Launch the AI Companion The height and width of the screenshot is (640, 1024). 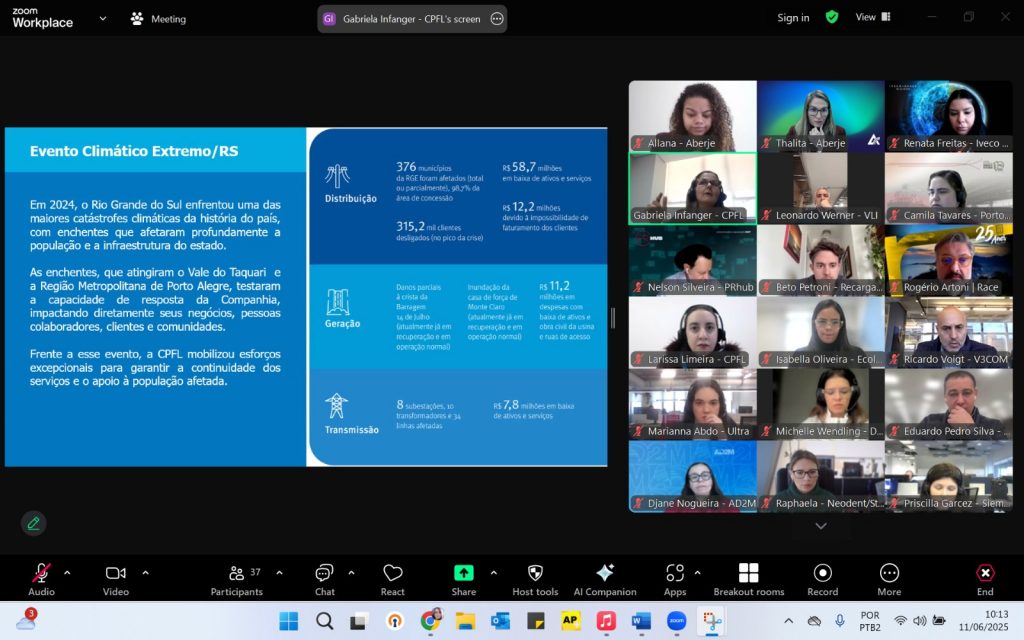point(604,578)
